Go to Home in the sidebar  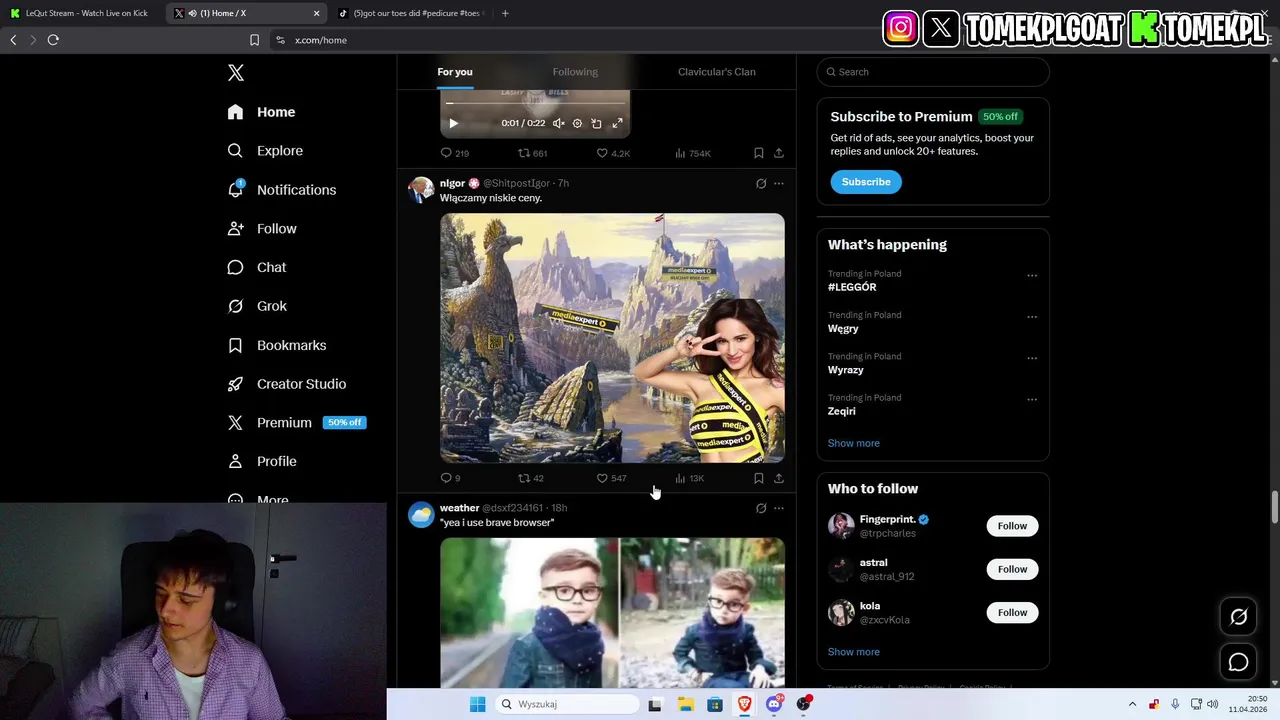point(262,112)
